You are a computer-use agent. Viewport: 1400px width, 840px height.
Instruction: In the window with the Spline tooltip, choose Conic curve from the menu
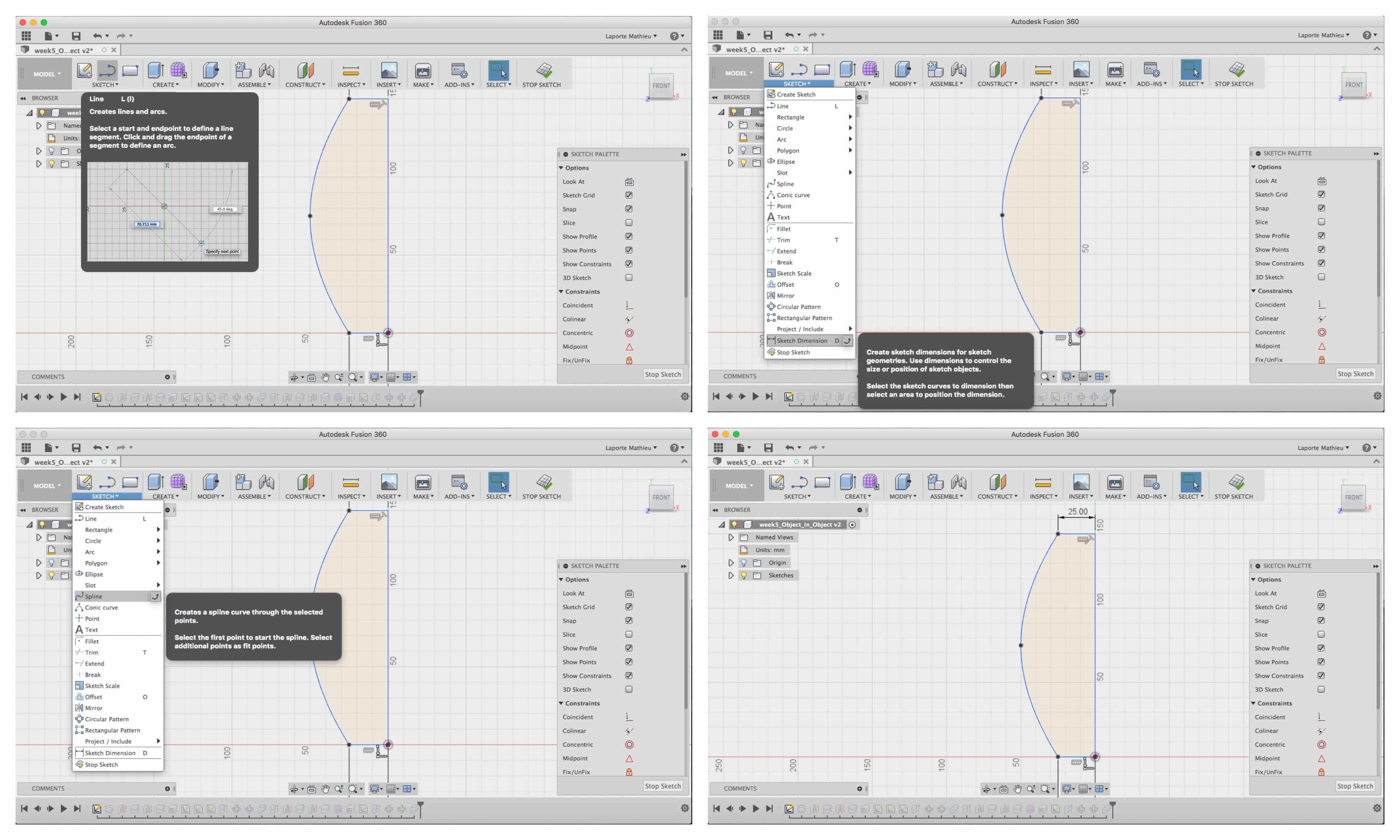point(118,607)
